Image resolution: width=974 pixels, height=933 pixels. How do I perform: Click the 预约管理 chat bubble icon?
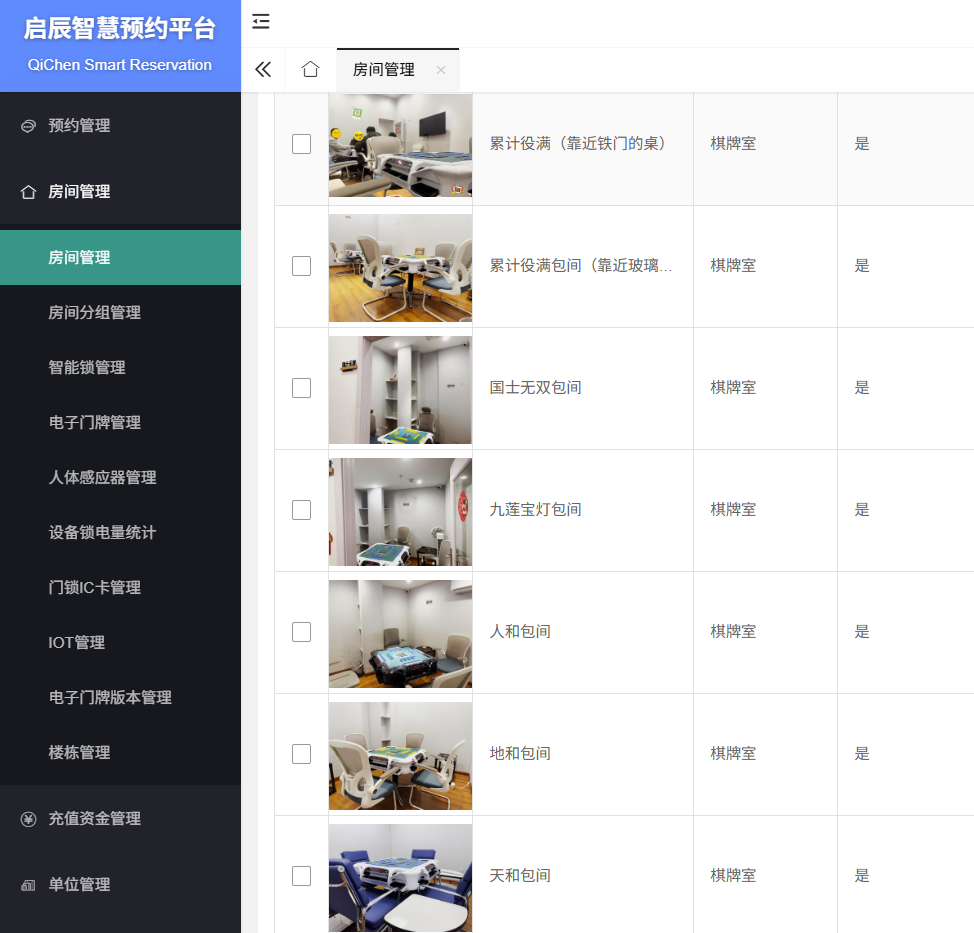coord(28,126)
